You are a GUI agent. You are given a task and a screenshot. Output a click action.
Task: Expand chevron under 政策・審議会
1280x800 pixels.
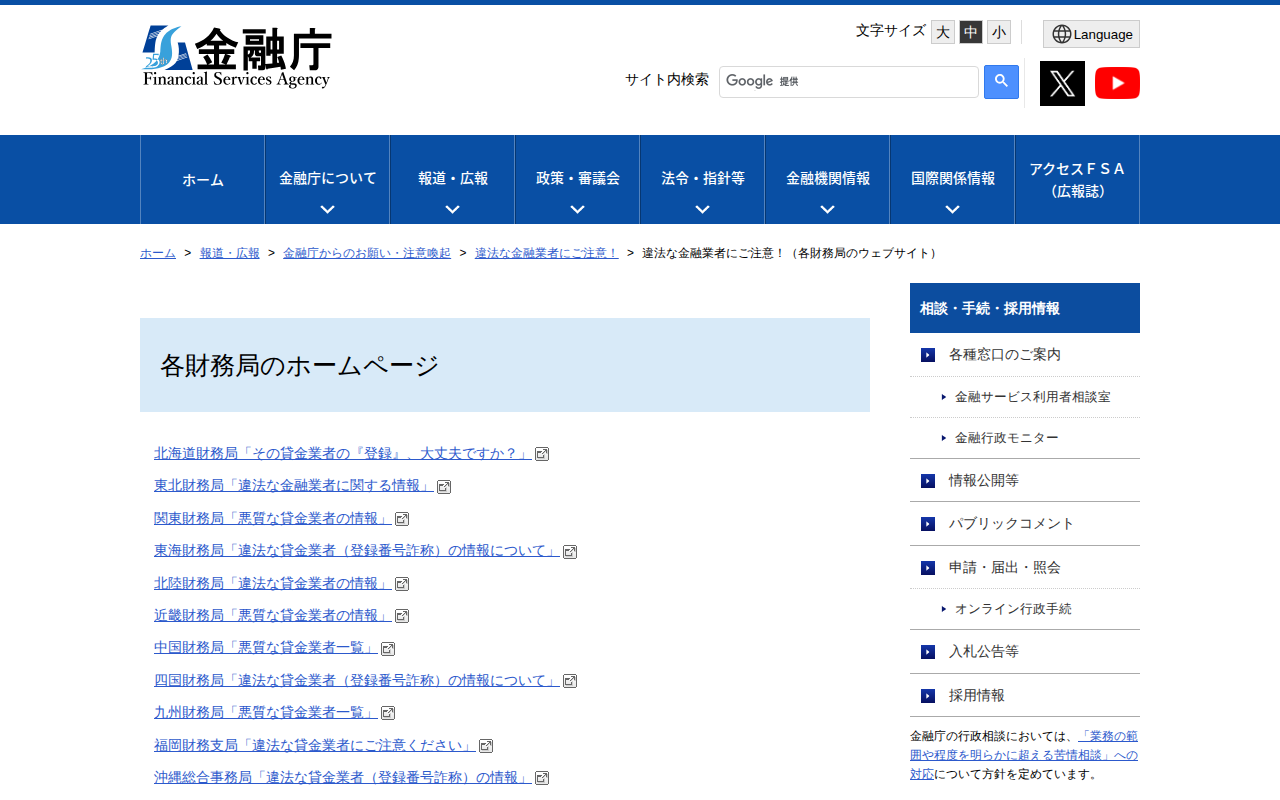[578, 210]
